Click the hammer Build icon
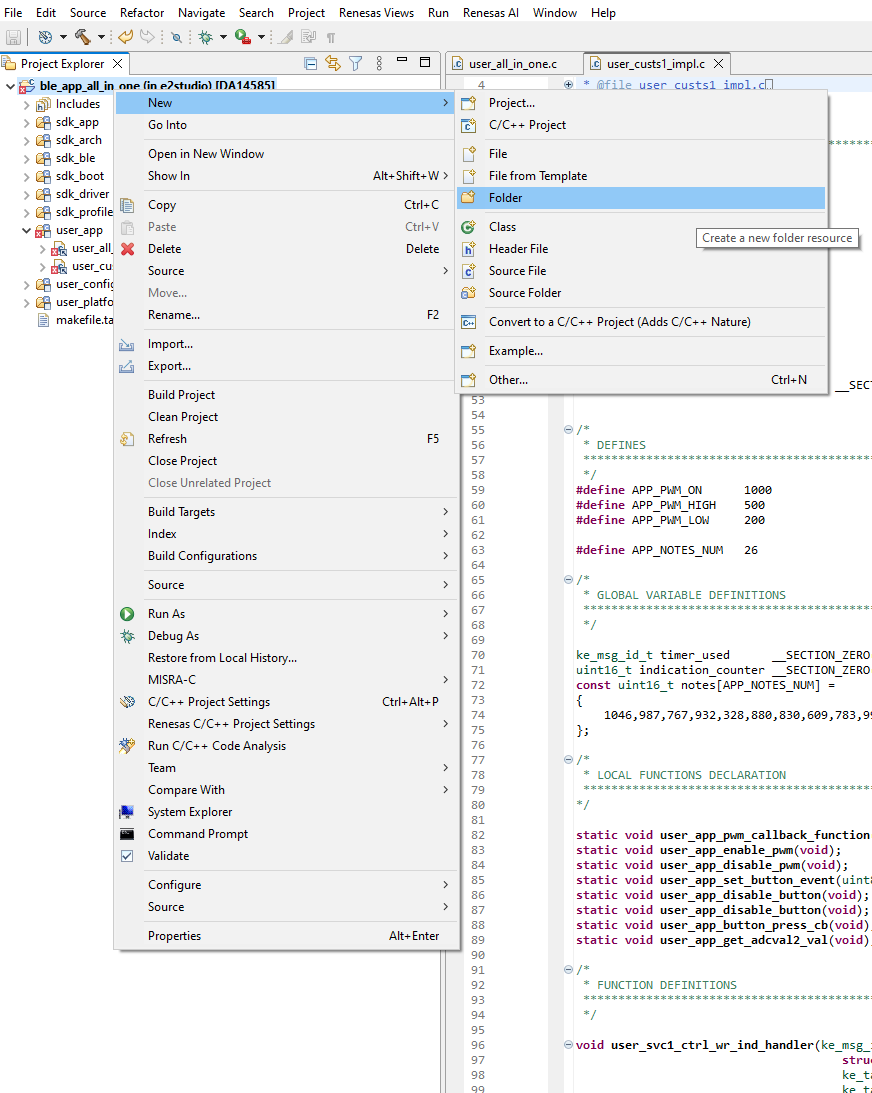The image size is (872, 1093). [x=83, y=37]
